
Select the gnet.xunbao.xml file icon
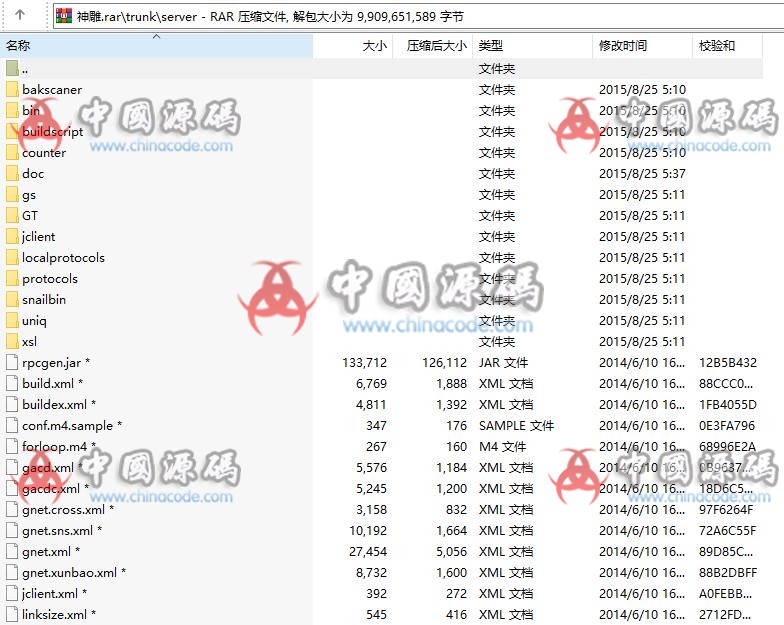12,572
